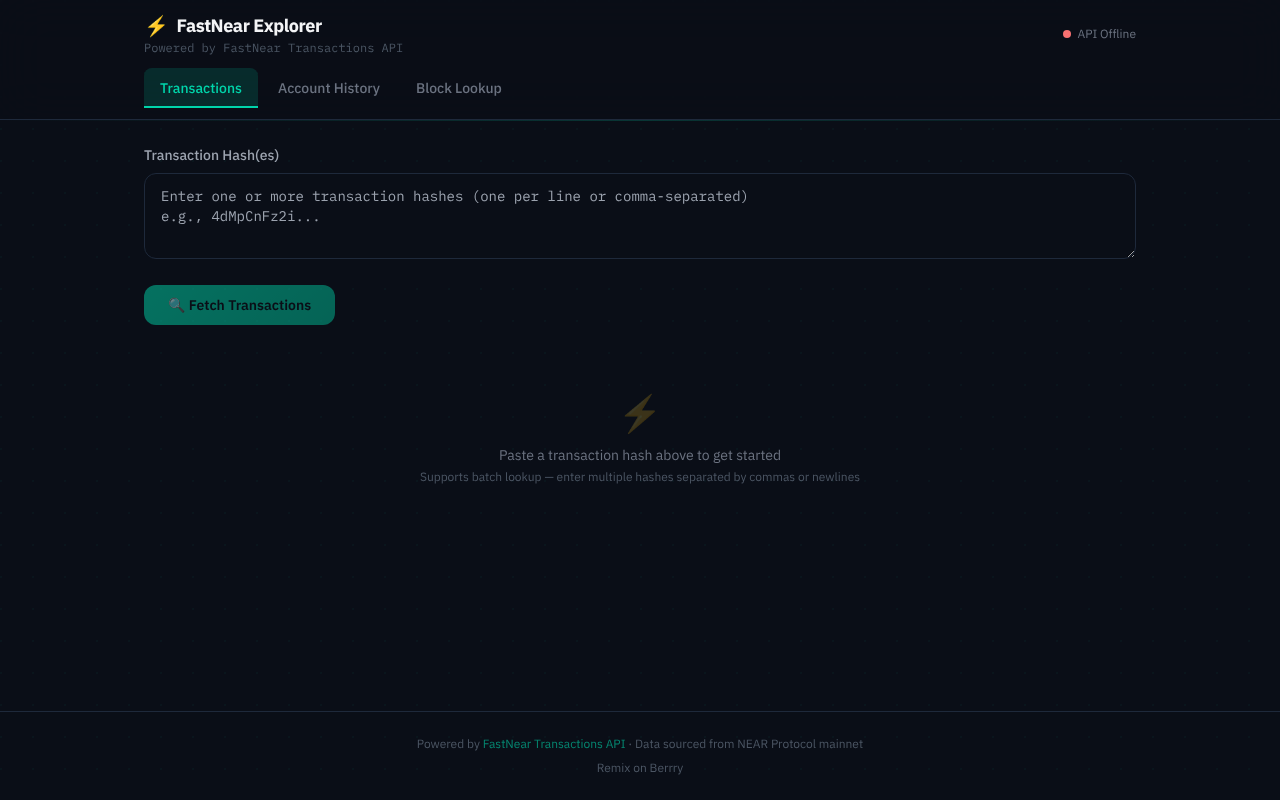This screenshot has height=800, width=1280.
Task: Select the API Offline status indicator
Action: [1099, 33]
